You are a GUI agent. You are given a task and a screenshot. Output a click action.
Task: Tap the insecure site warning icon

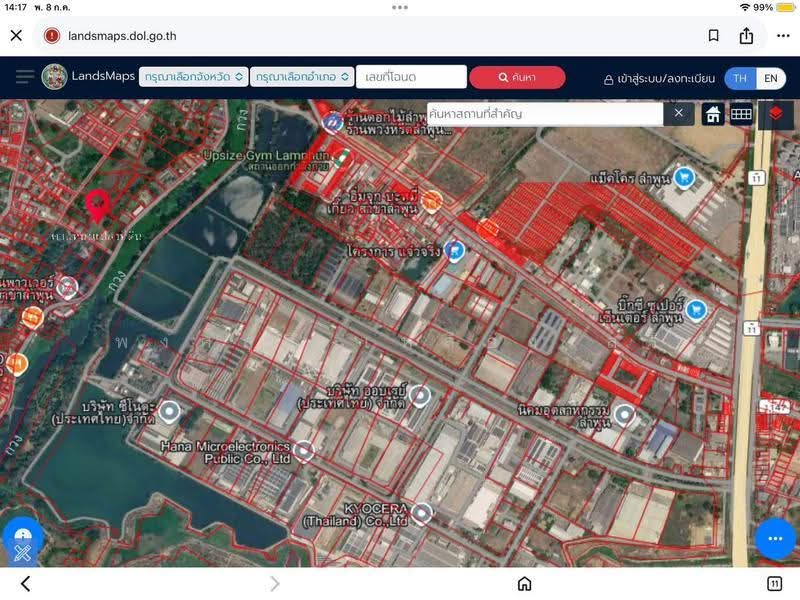pos(52,36)
